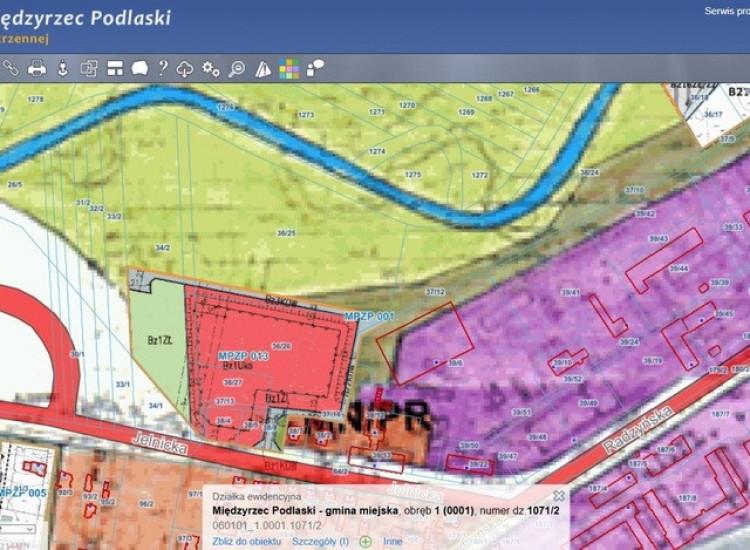Click parcel number 1272 on map

tap(479, 175)
